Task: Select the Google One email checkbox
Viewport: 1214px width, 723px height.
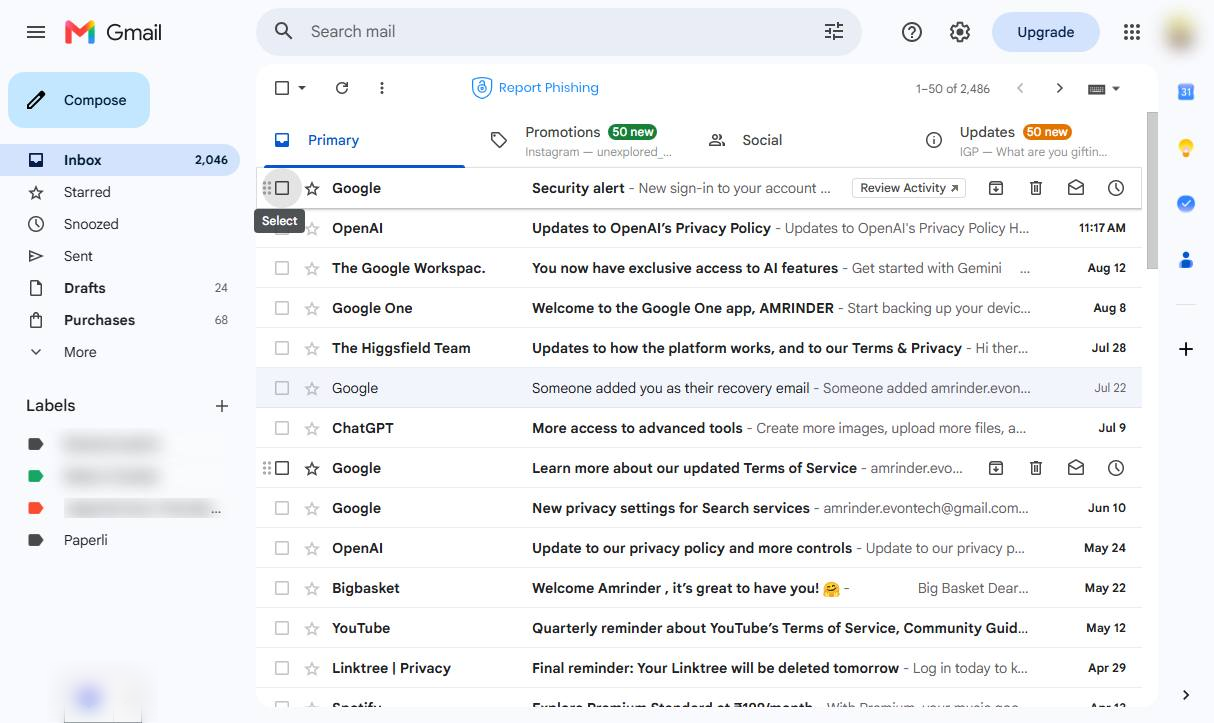Action: [x=282, y=308]
